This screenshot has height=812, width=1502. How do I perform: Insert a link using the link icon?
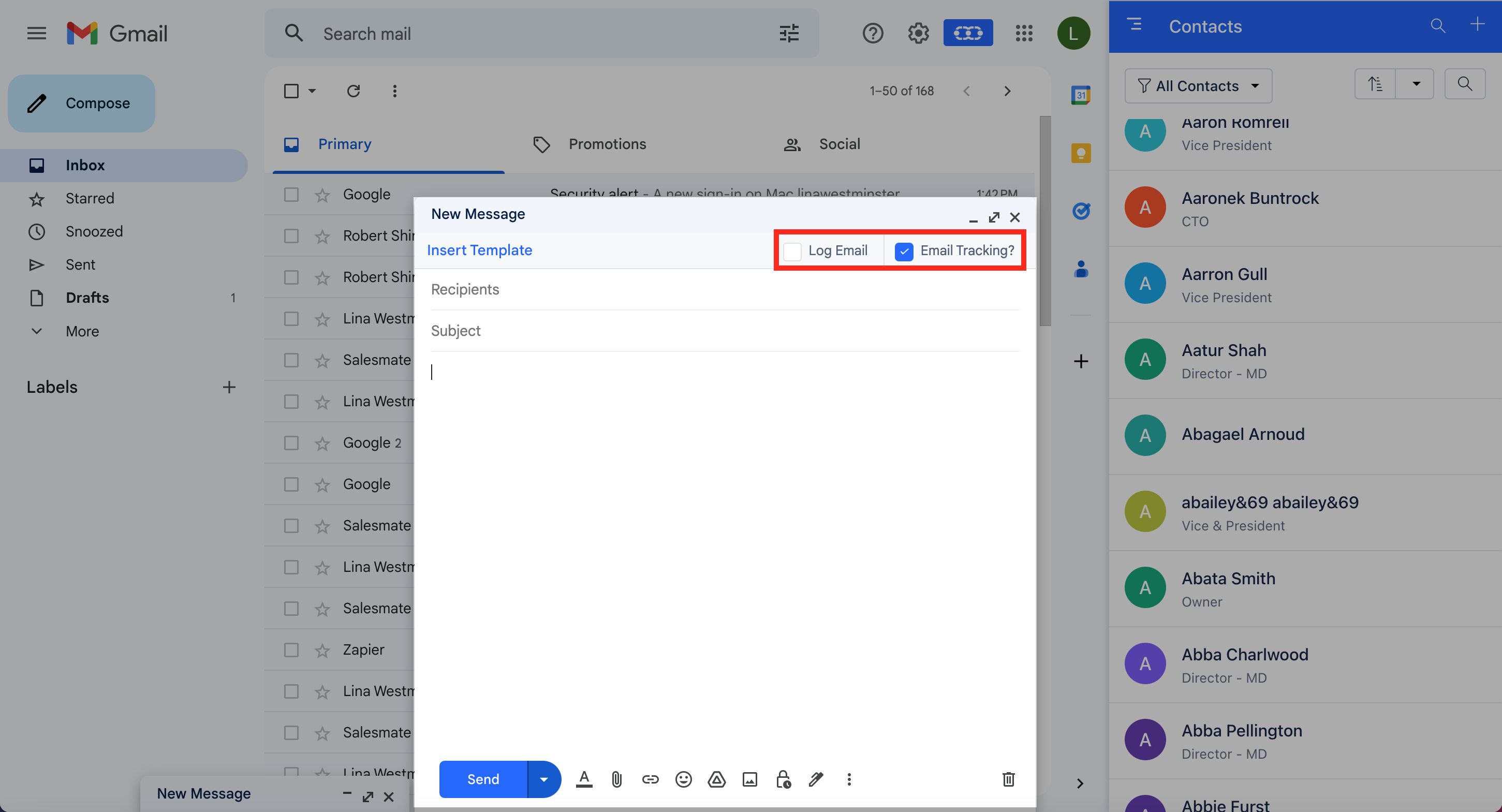650,779
